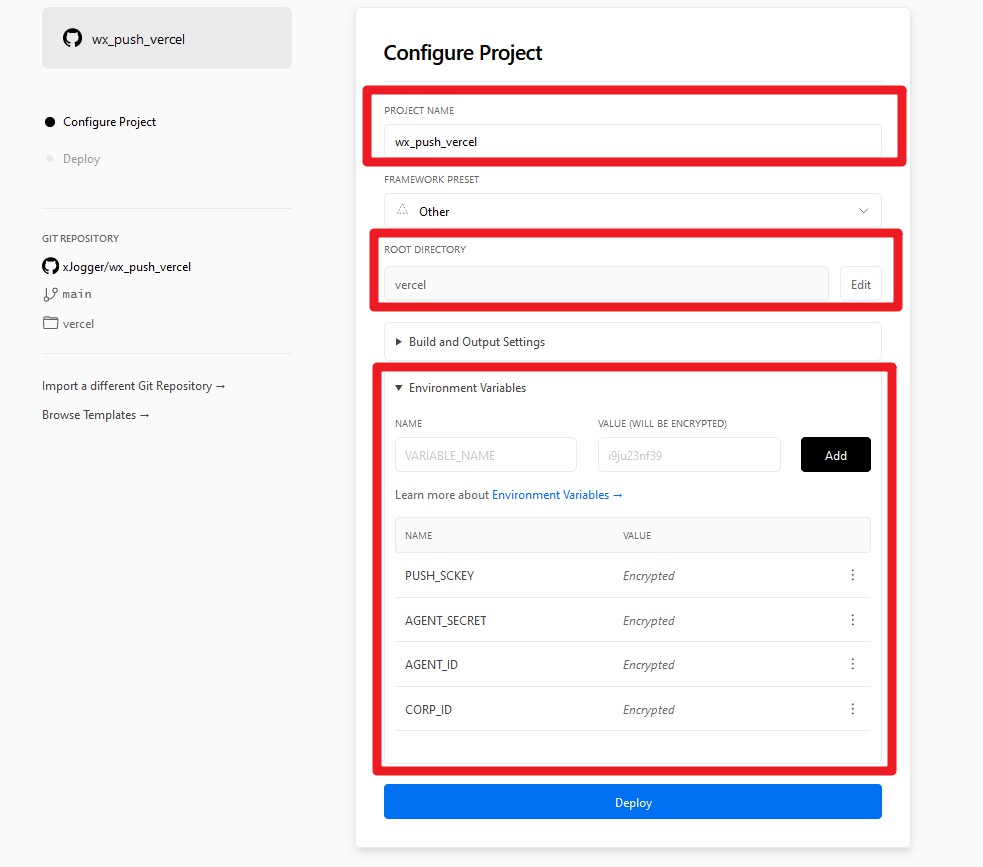Screen dimensions: 983x867
Task: Click the git branch icon beside main
Action: pos(50,294)
